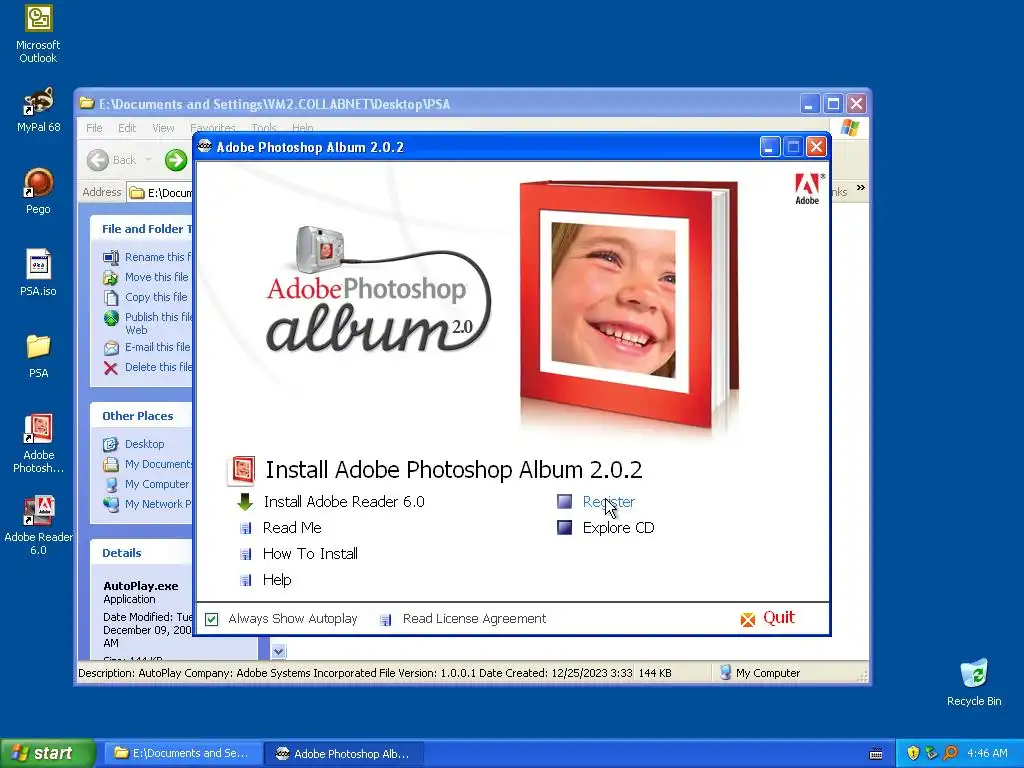Click the Register link
The height and width of the screenshot is (768, 1024).
pyautogui.click(x=609, y=502)
